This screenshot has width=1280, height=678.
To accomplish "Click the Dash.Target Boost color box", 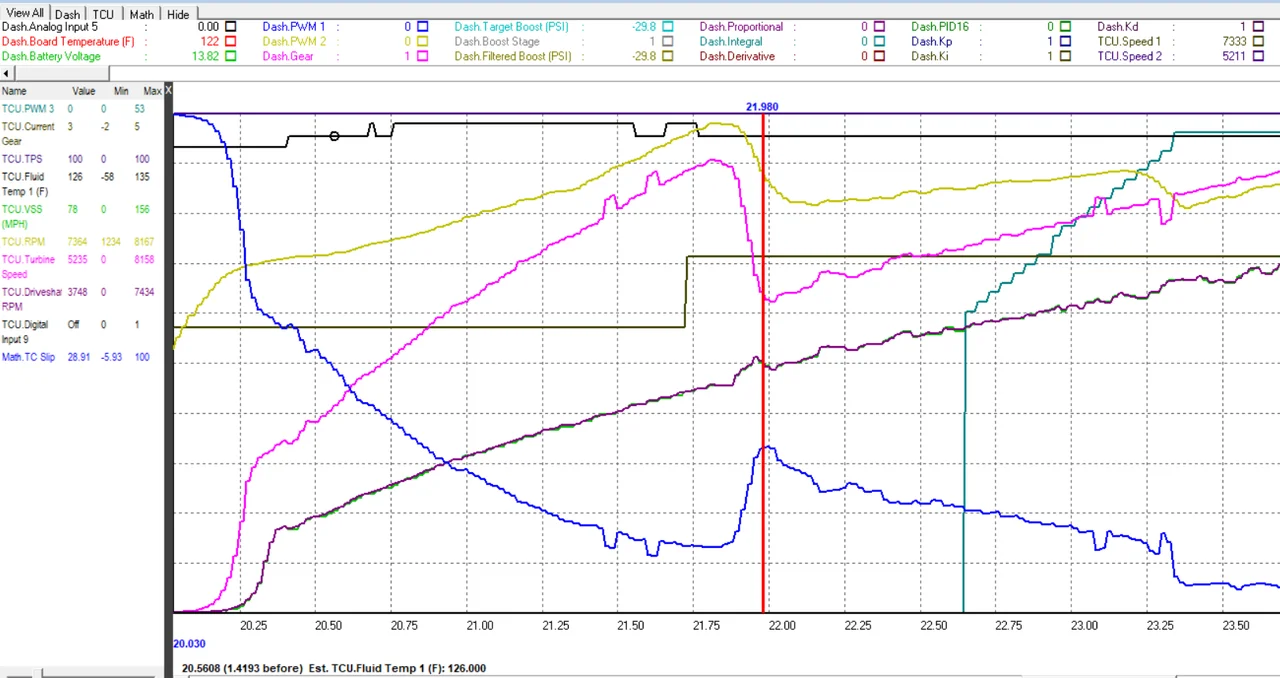I will click(x=667, y=27).
